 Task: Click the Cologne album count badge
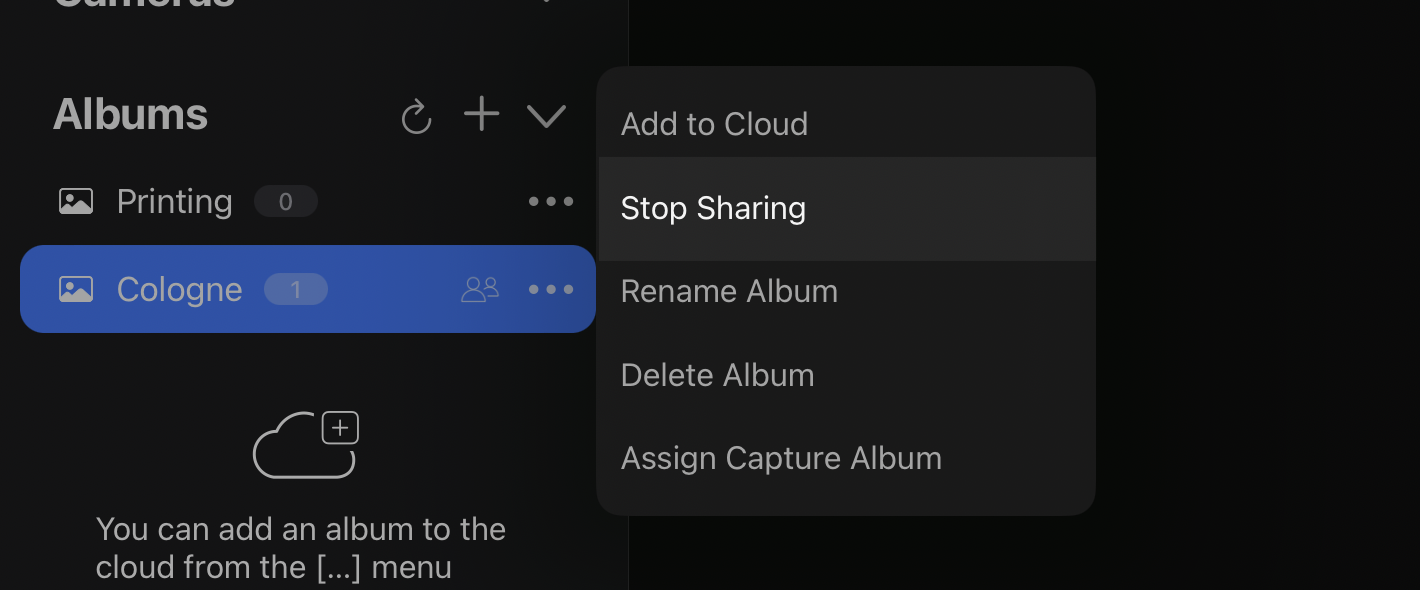pos(296,290)
